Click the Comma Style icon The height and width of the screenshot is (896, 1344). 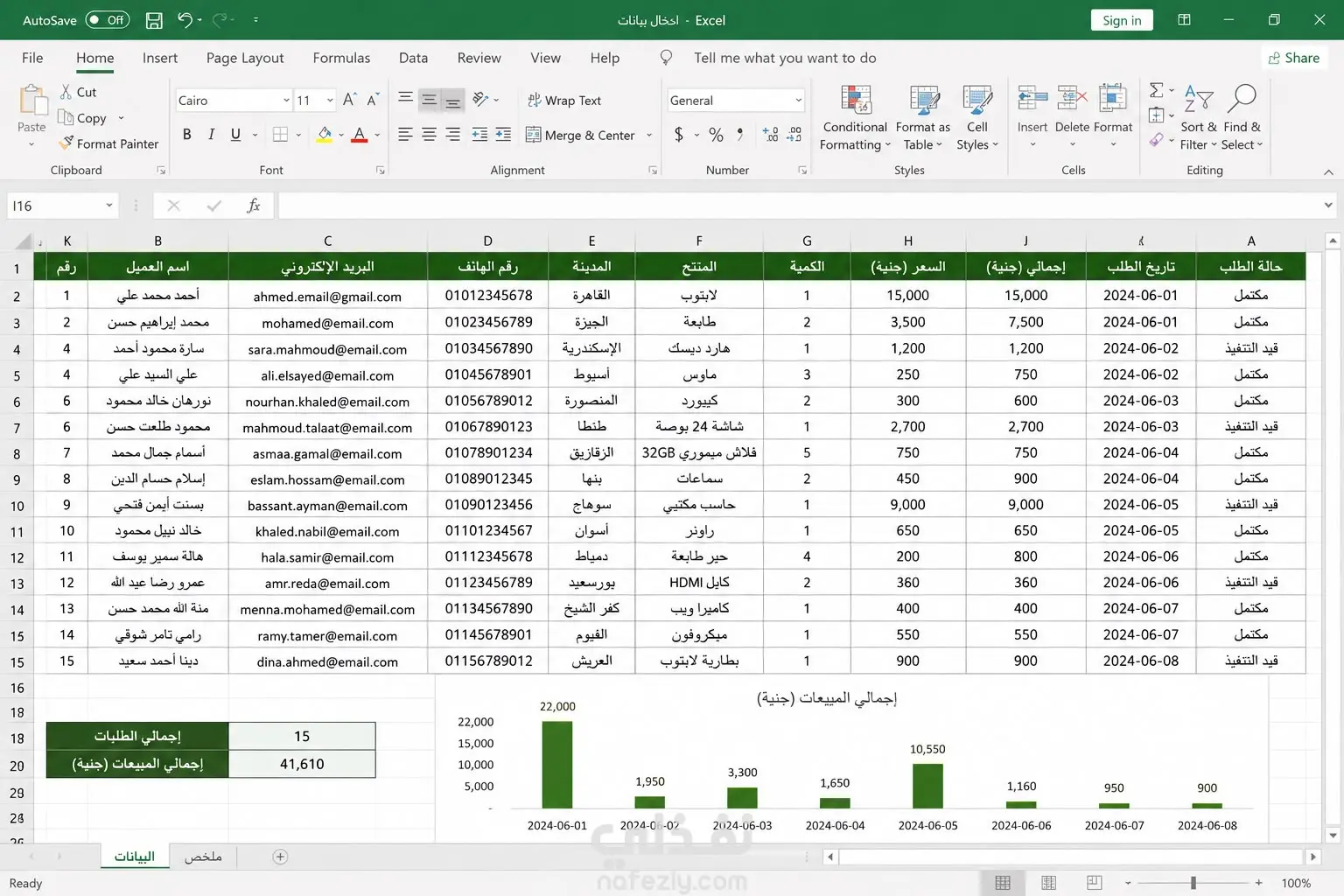[x=740, y=135]
